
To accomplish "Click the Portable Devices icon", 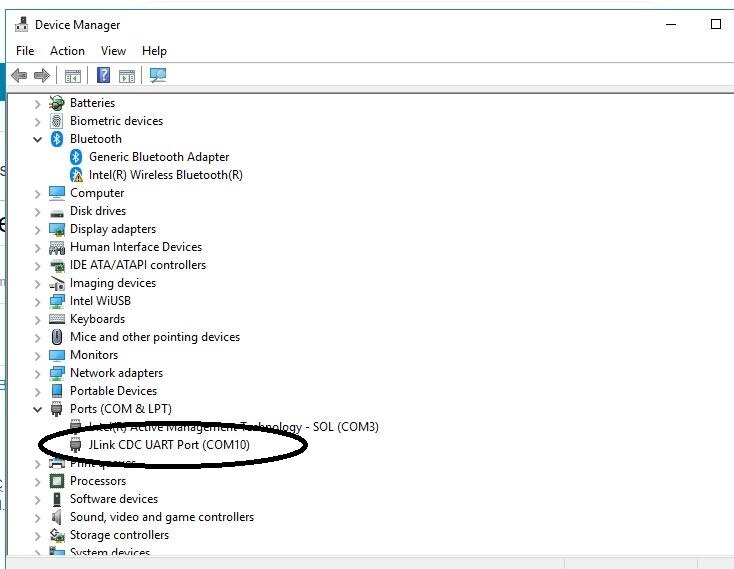I will point(57,391).
